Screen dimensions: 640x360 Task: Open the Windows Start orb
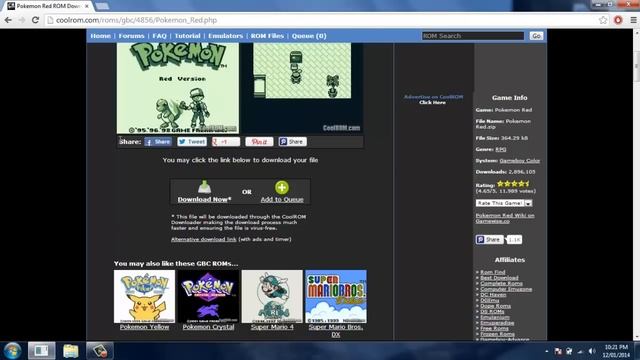[x=12, y=351]
